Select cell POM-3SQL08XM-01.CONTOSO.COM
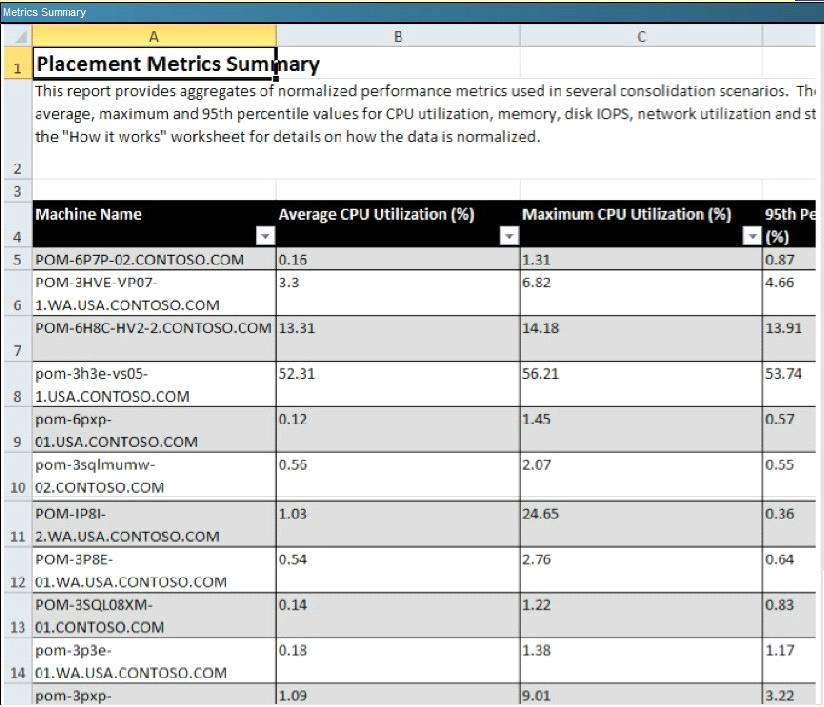Viewport: 824px width, 707px height. 154,616
